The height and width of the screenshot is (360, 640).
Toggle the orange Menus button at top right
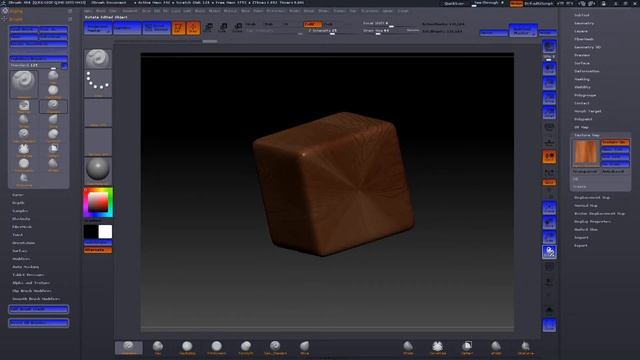click(x=516, y=3)
